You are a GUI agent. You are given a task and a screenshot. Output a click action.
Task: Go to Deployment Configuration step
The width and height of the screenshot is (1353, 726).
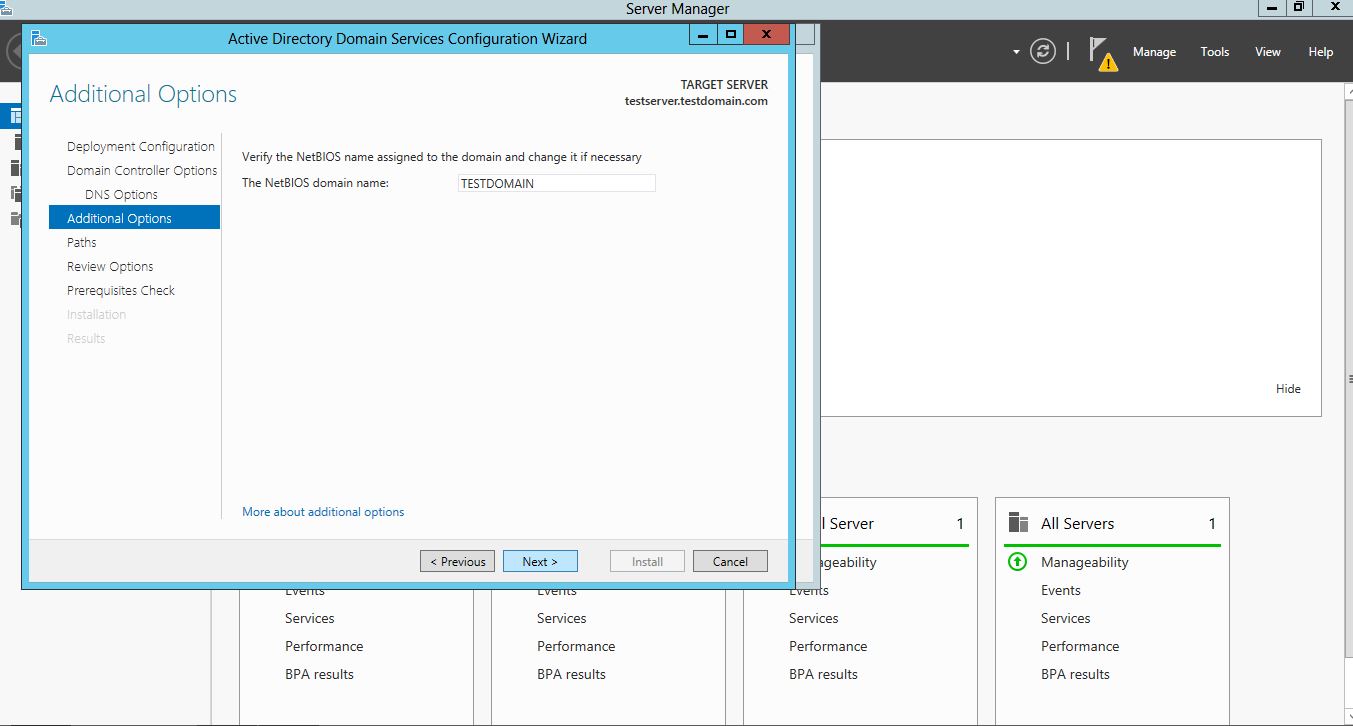[x=140, y=146]
